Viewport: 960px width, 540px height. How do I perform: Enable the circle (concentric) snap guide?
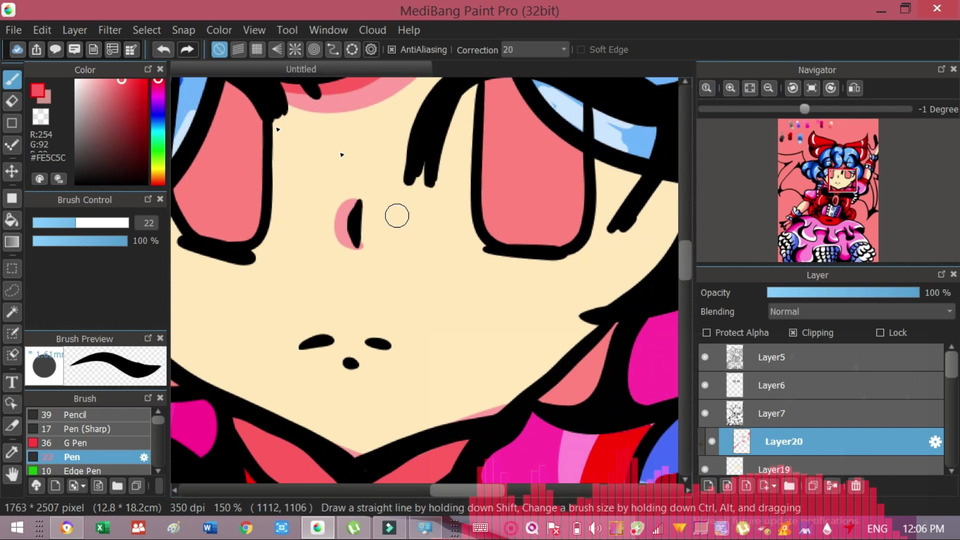point(314,50)
